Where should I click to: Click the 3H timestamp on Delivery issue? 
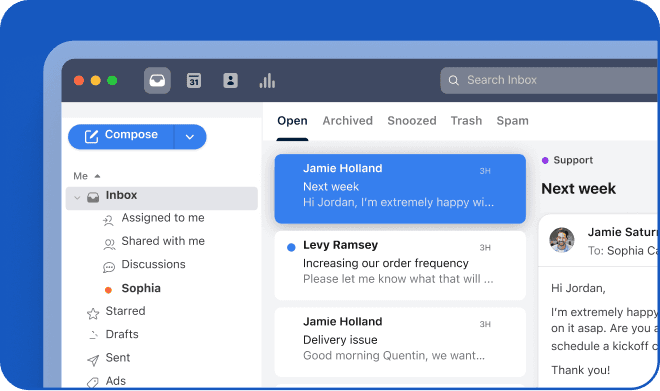point(485,324)
